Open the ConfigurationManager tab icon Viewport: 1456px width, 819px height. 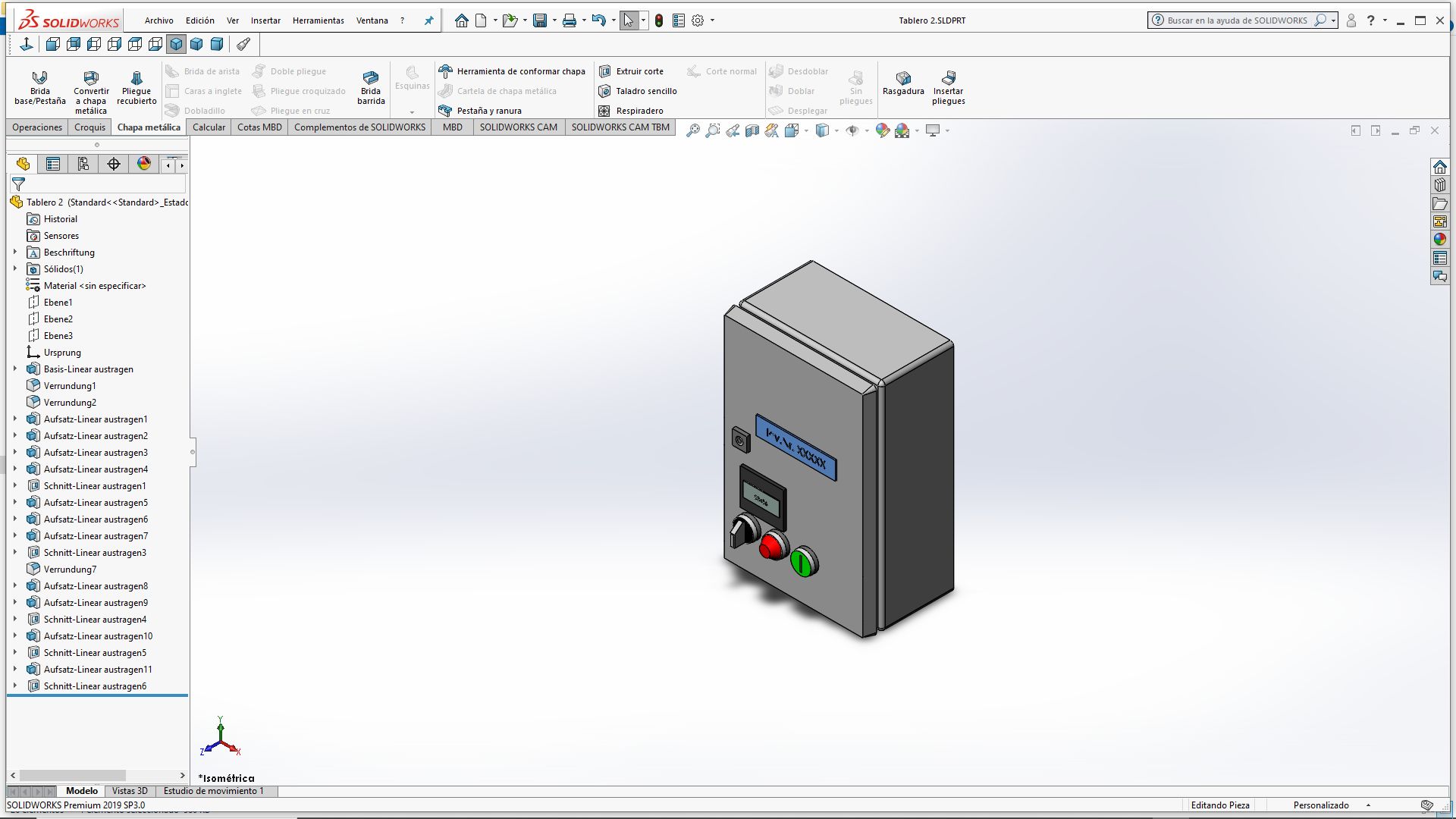point(83,164)
